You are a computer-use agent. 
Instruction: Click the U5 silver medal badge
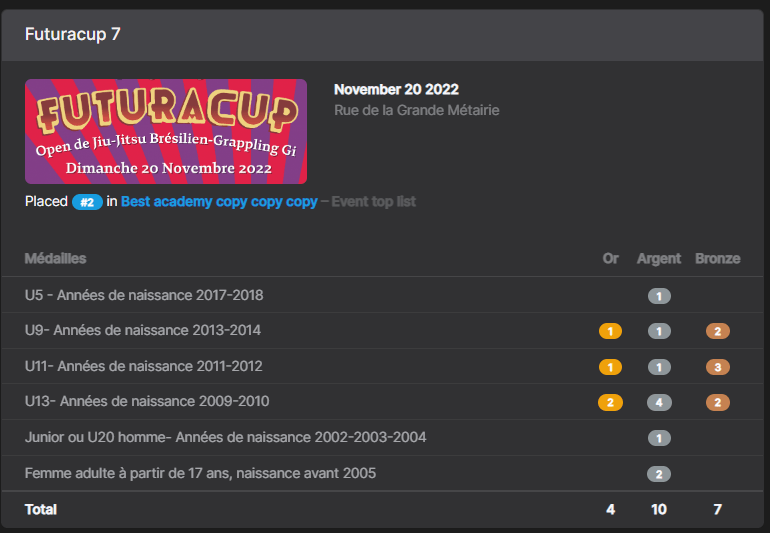point(658,296)
